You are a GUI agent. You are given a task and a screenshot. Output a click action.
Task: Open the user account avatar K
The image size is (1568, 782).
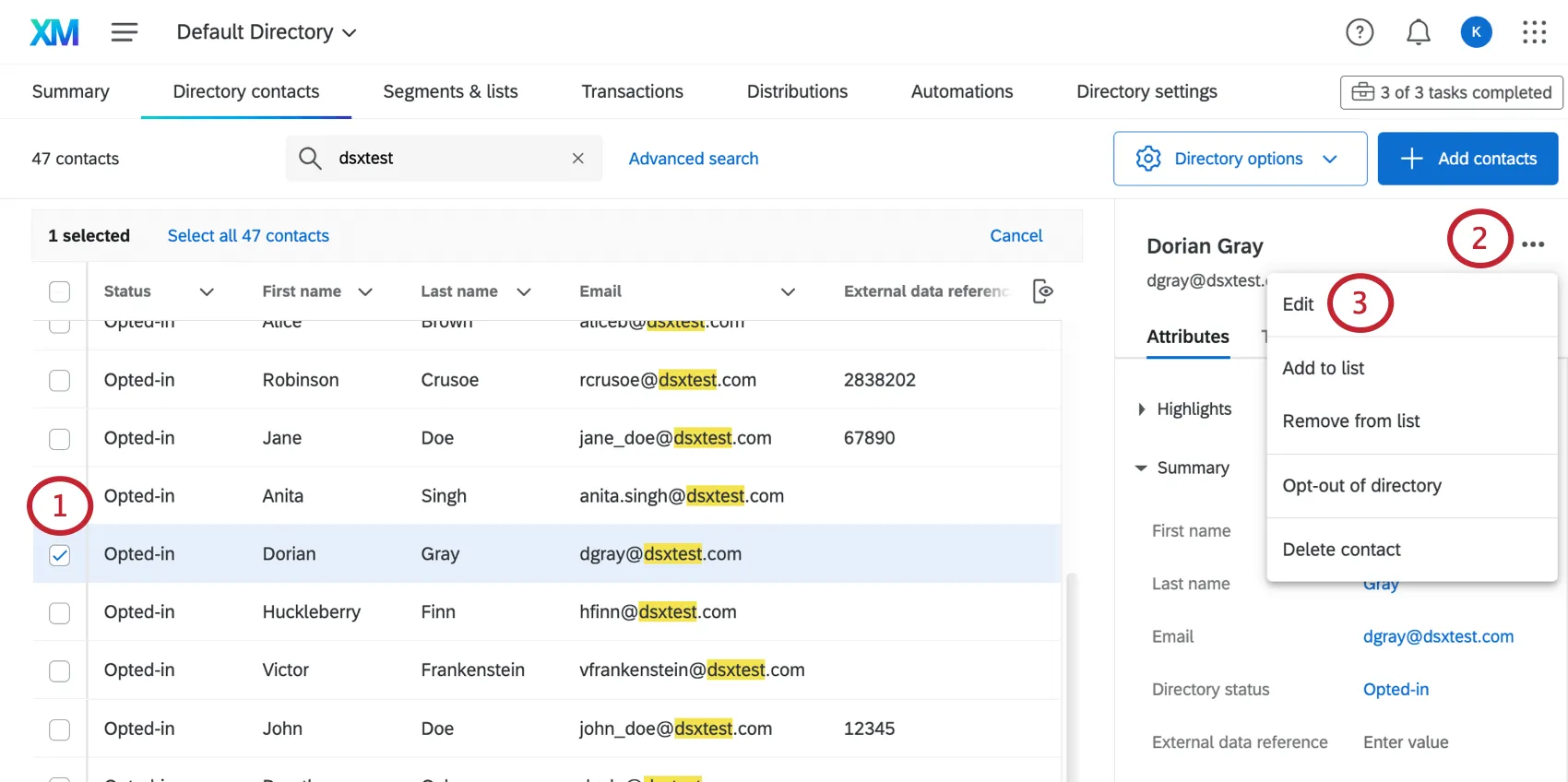click(1476, 32)
